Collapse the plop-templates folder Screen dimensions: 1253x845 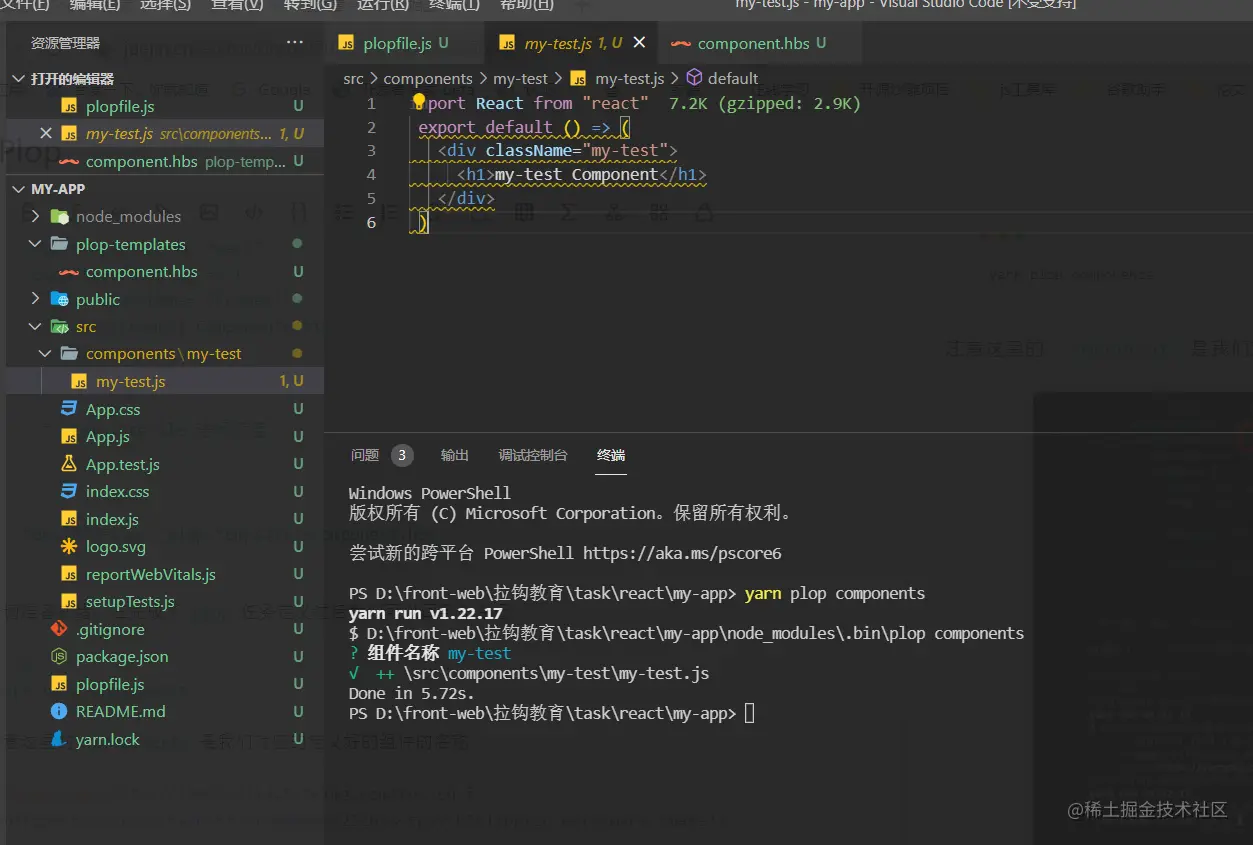[x=36, y=244]
